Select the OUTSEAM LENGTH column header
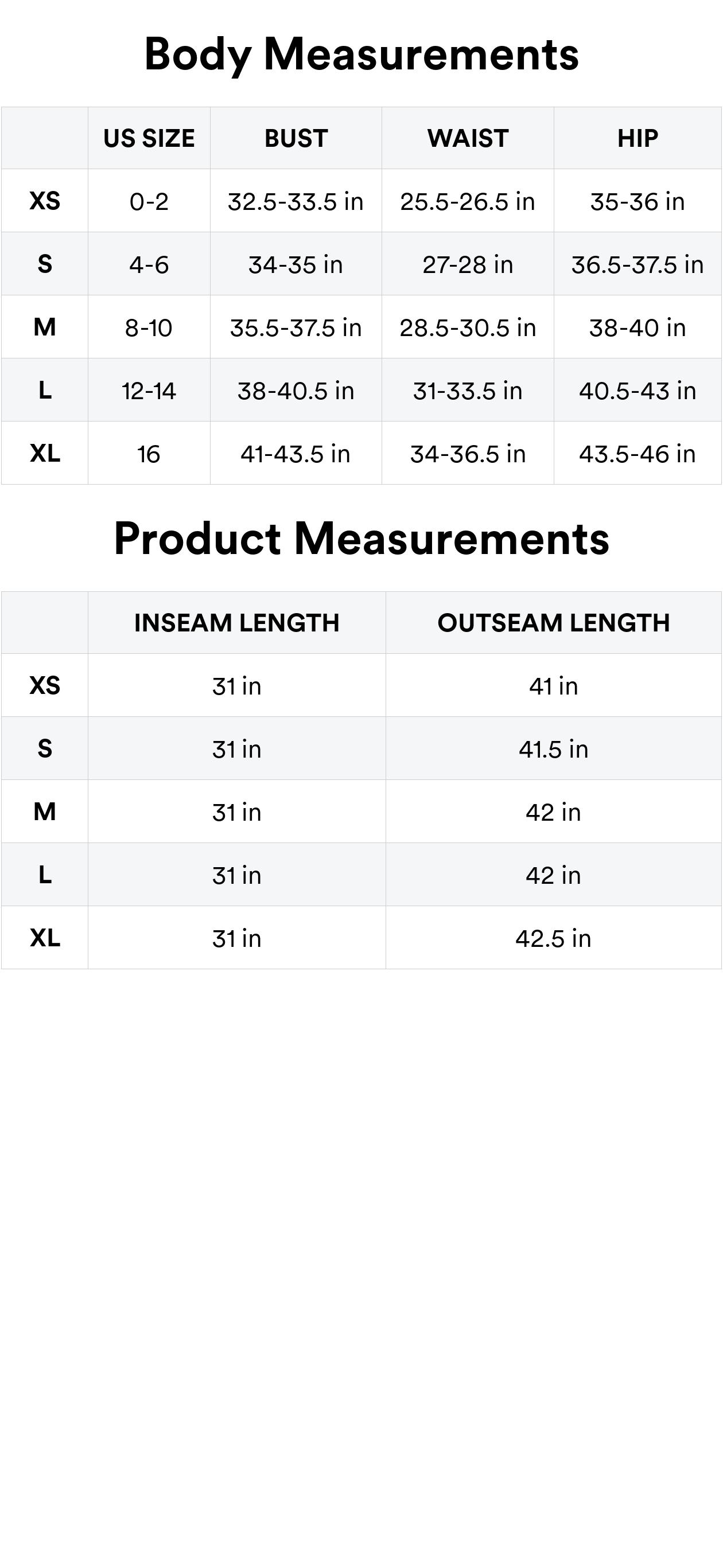This screenshot has width=723, height=1568. (553, 623)
